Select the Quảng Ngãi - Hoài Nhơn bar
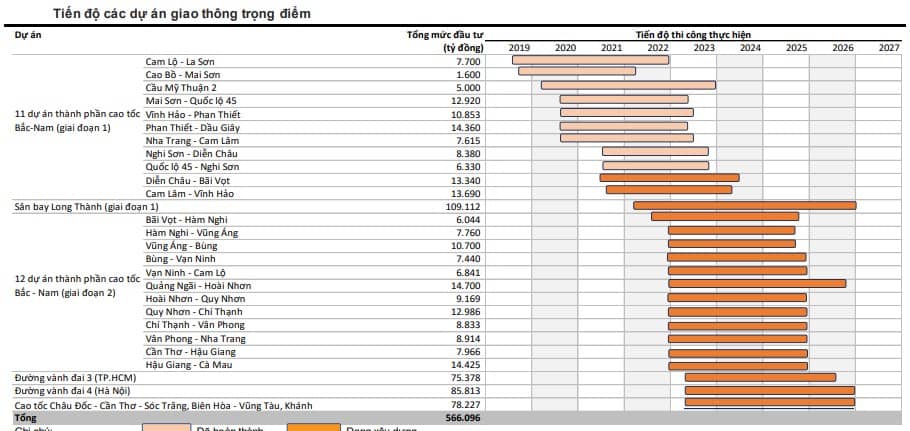 tap(757, 284)
